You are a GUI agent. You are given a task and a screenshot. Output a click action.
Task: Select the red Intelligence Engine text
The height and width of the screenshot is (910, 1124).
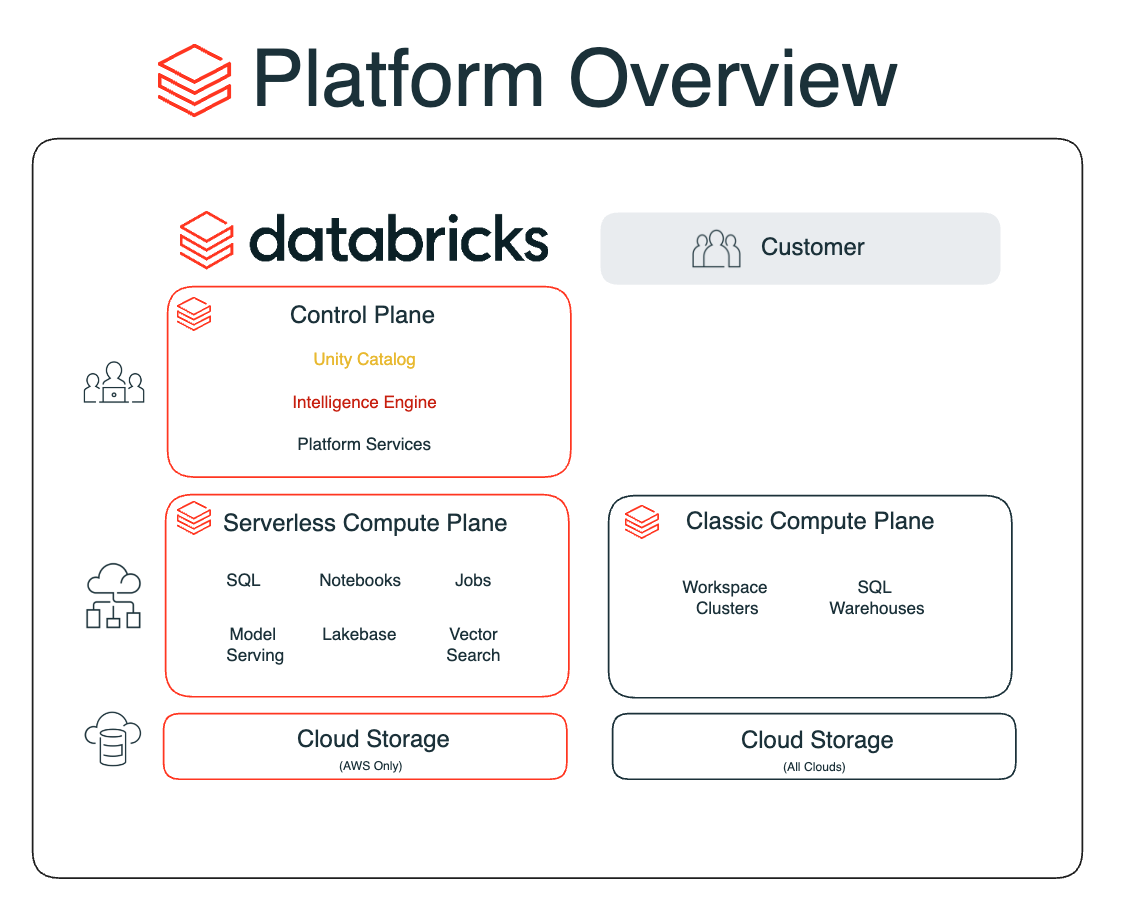[x=364, y=402]
